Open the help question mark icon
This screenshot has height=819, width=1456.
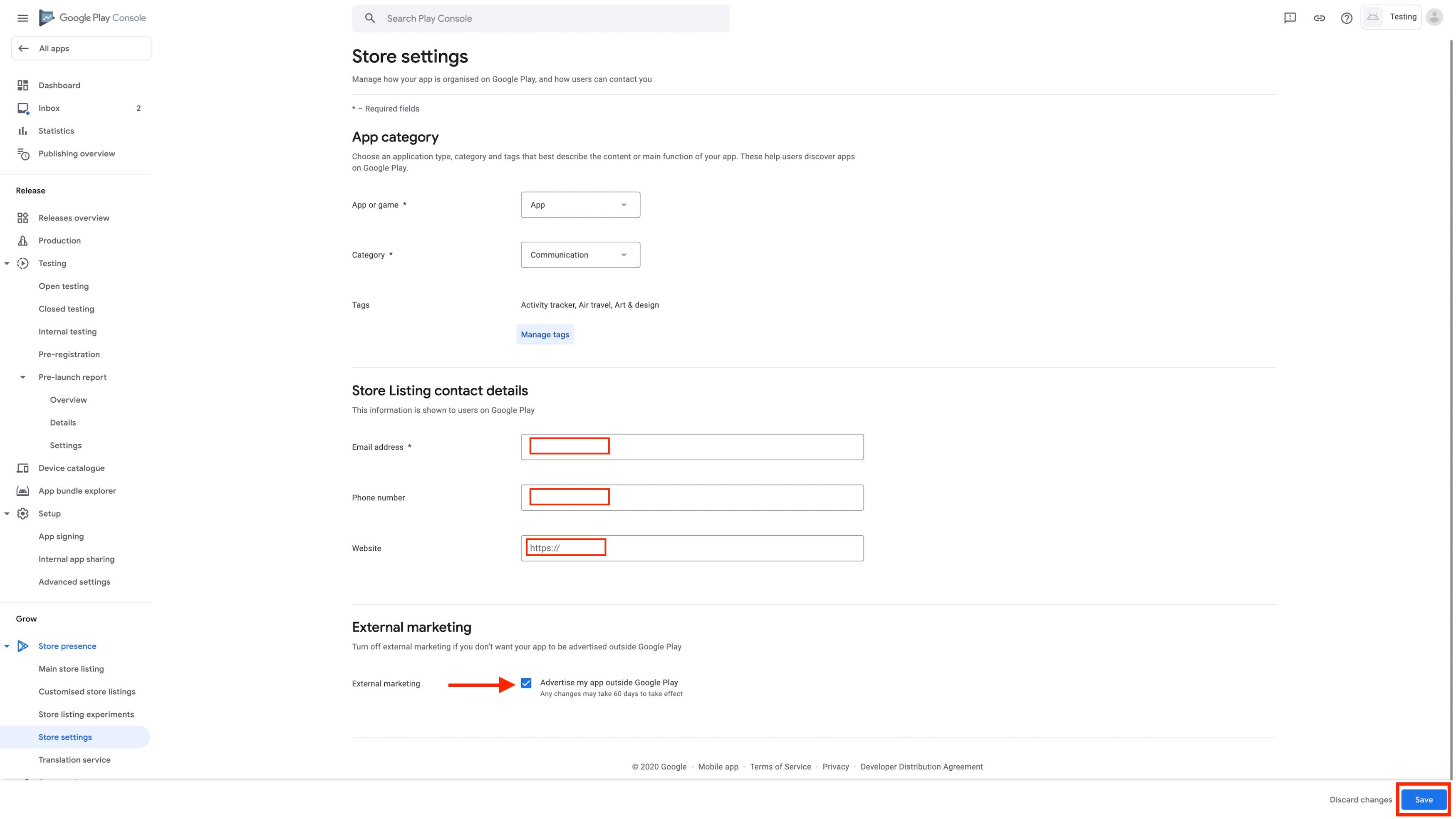point(1347,18)
